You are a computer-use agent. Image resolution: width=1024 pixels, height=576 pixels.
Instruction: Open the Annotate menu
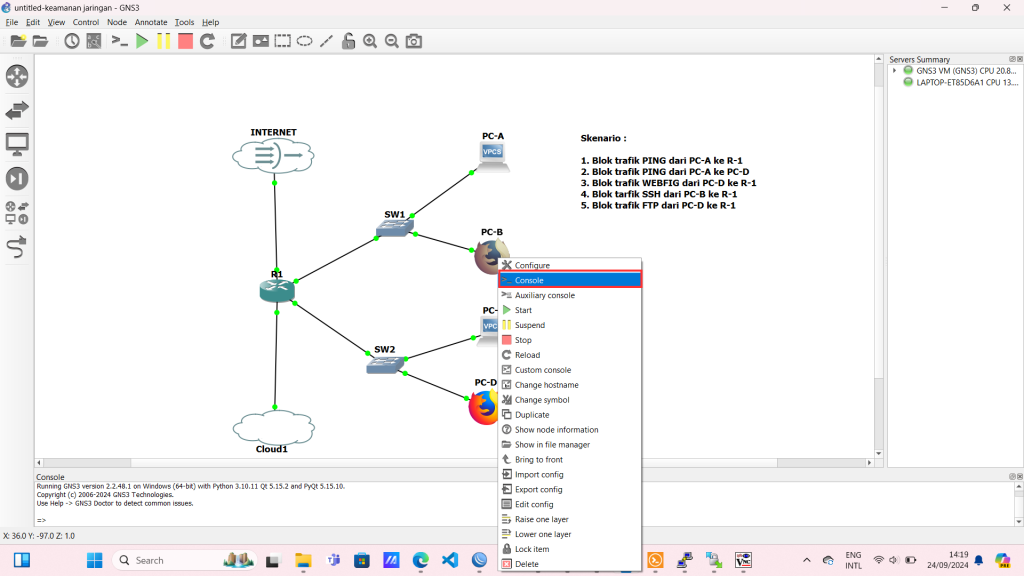pos(151,22)
